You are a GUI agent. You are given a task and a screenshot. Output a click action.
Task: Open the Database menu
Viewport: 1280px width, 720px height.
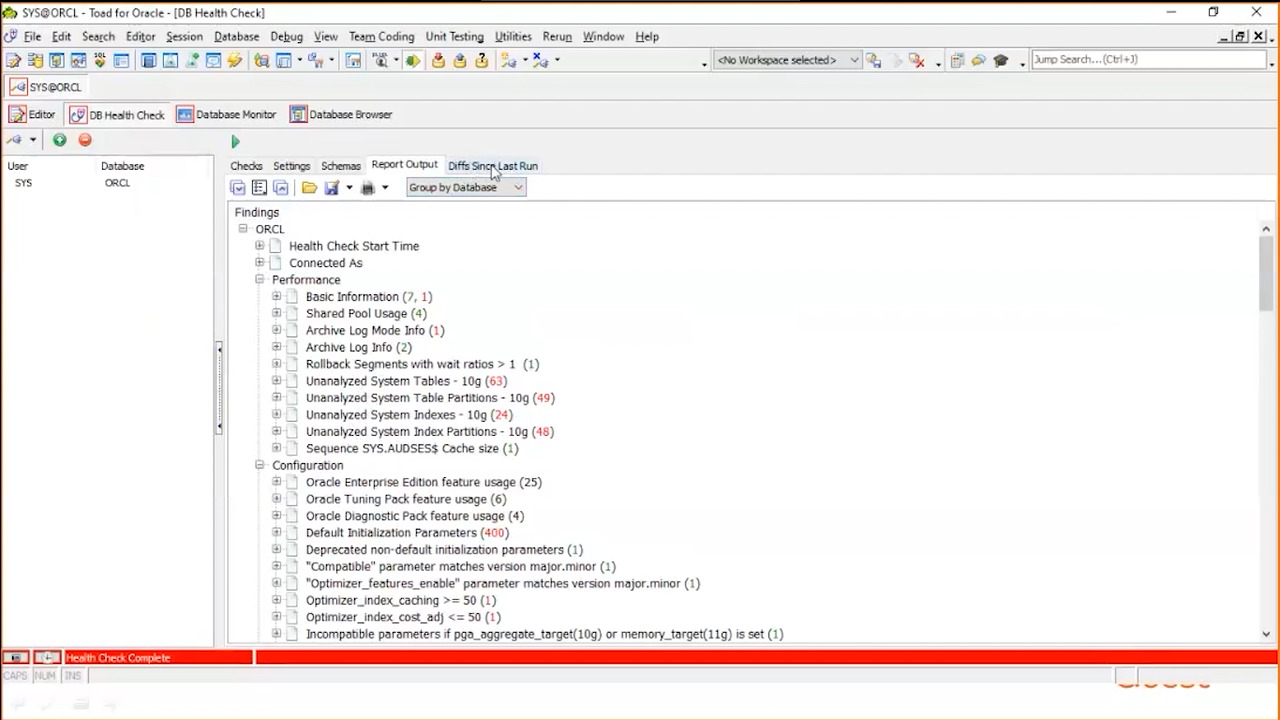click(236, 36)
